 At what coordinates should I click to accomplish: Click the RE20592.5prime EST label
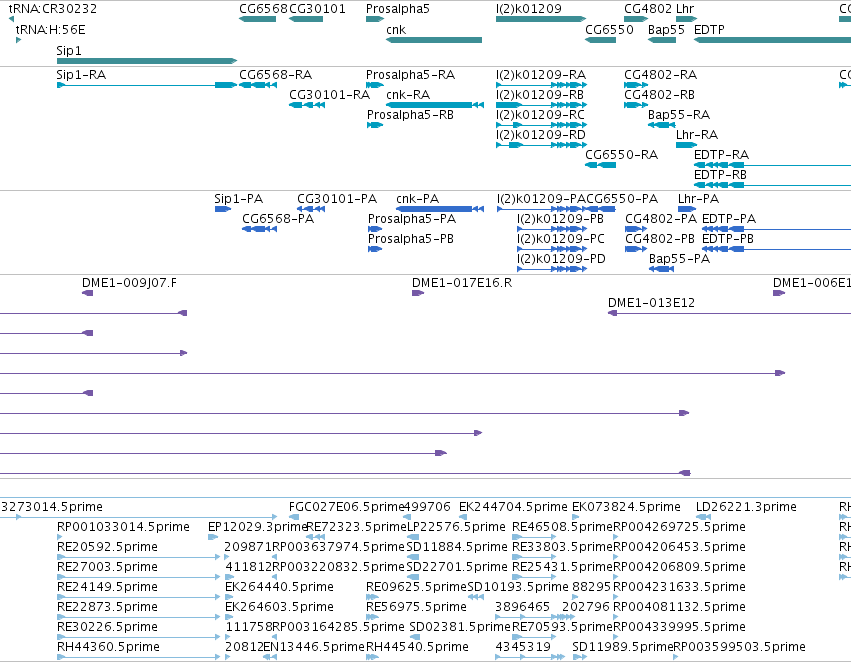[x=107, y=547]
